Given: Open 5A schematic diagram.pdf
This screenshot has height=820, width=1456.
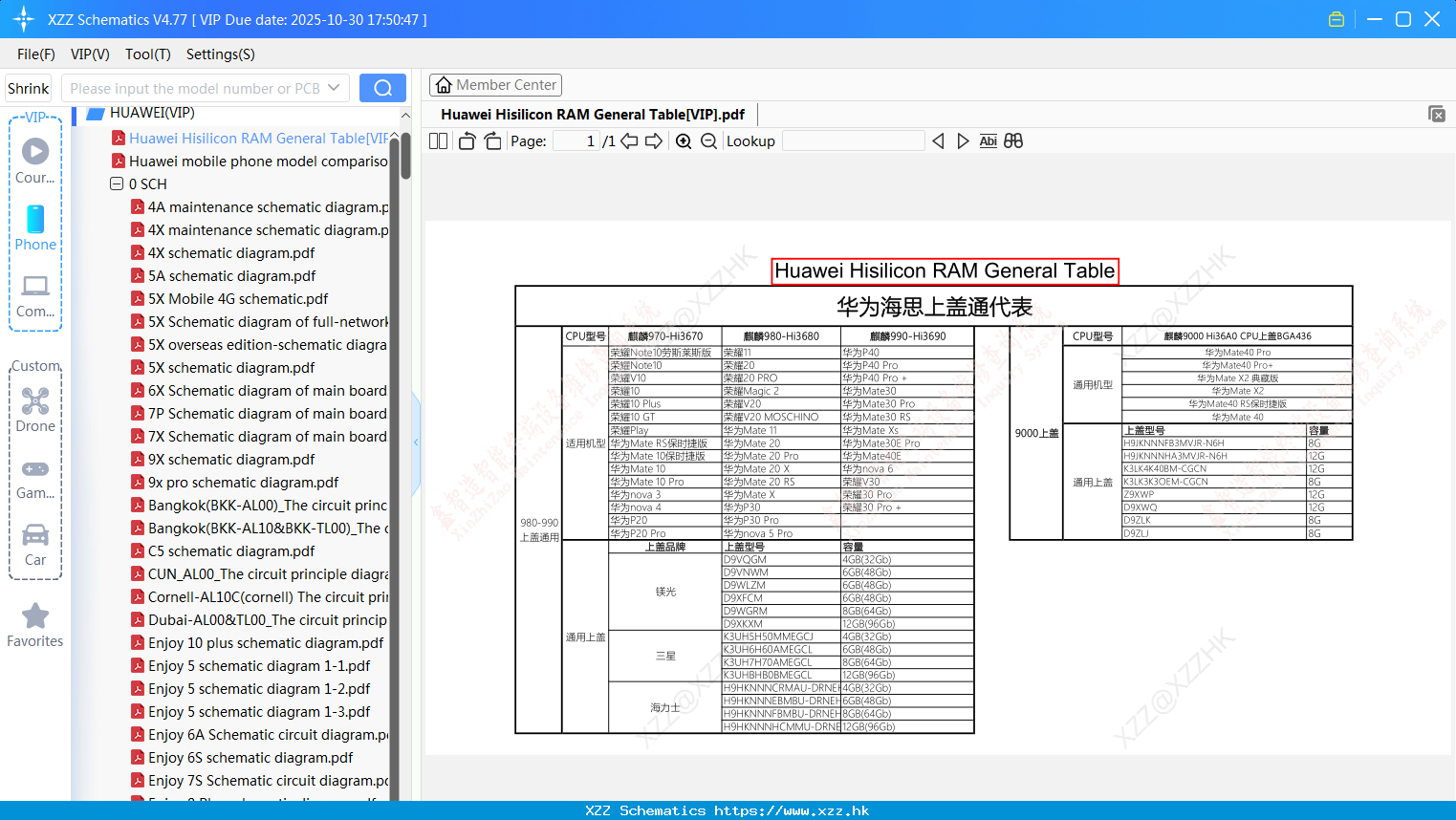Looking at the screenshot, I should [224, 276].
